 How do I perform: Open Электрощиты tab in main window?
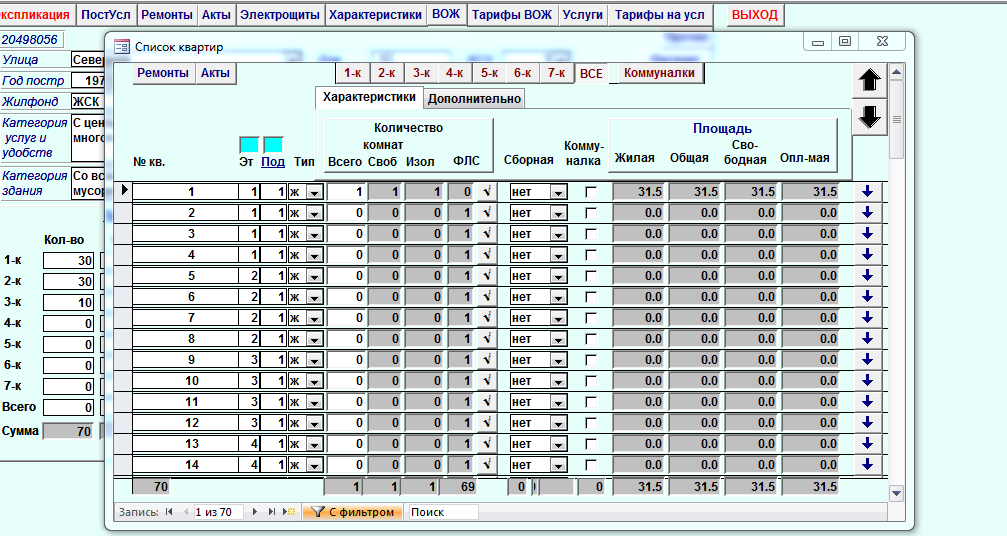tap(280, 15)
